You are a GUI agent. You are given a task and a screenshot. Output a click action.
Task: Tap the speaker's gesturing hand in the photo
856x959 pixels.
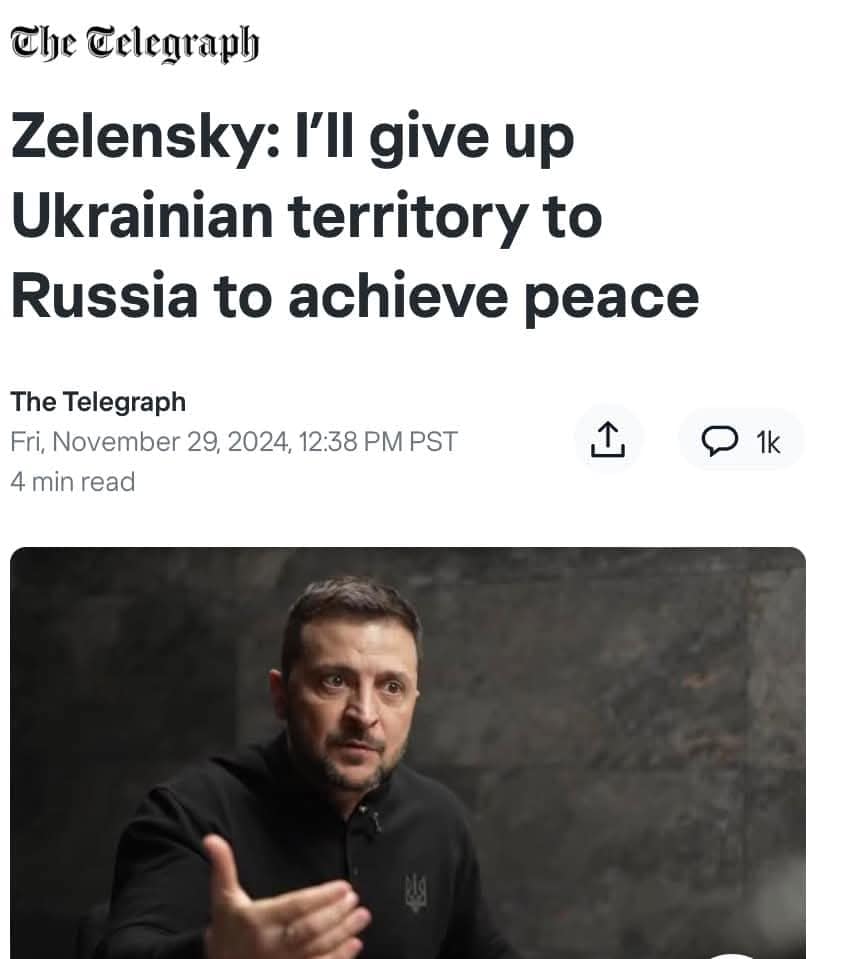pyautogui.click(x=268, y=900)
